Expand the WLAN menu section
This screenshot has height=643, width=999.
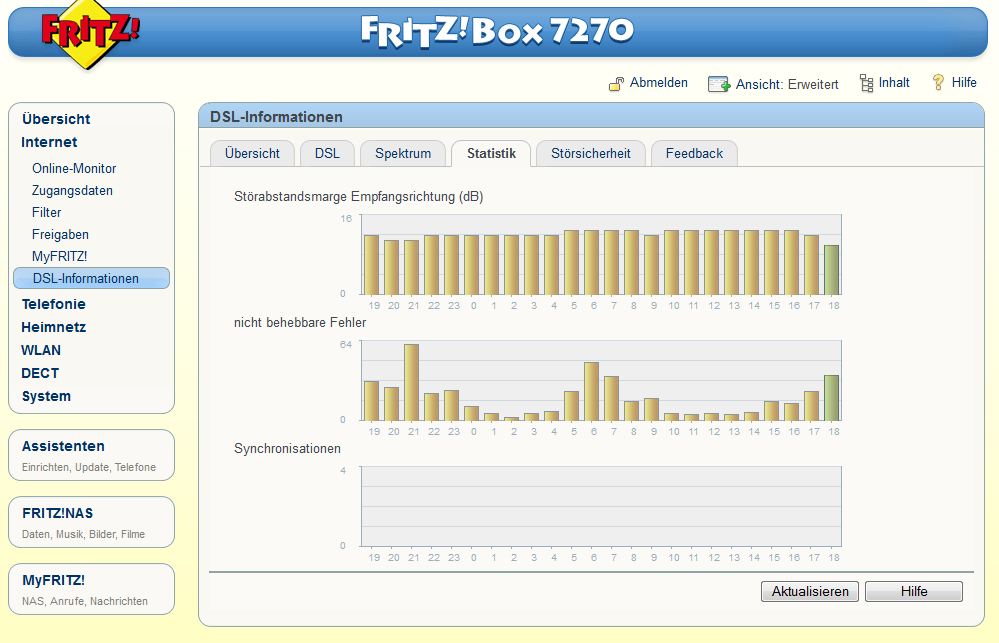point(41,350)
